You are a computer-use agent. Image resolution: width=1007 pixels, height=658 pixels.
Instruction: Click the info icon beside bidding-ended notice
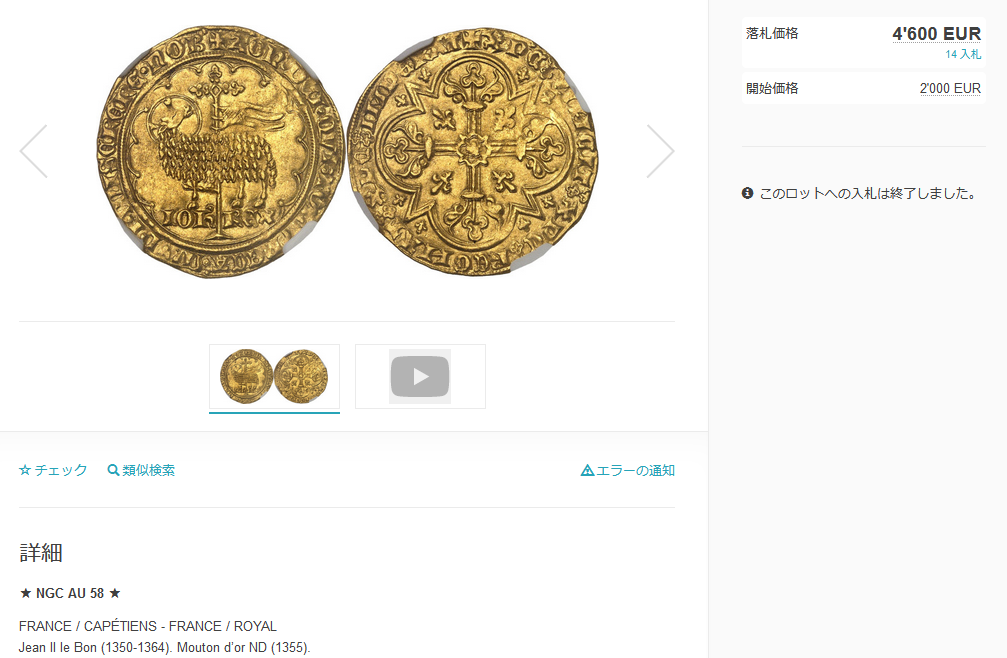748,193
